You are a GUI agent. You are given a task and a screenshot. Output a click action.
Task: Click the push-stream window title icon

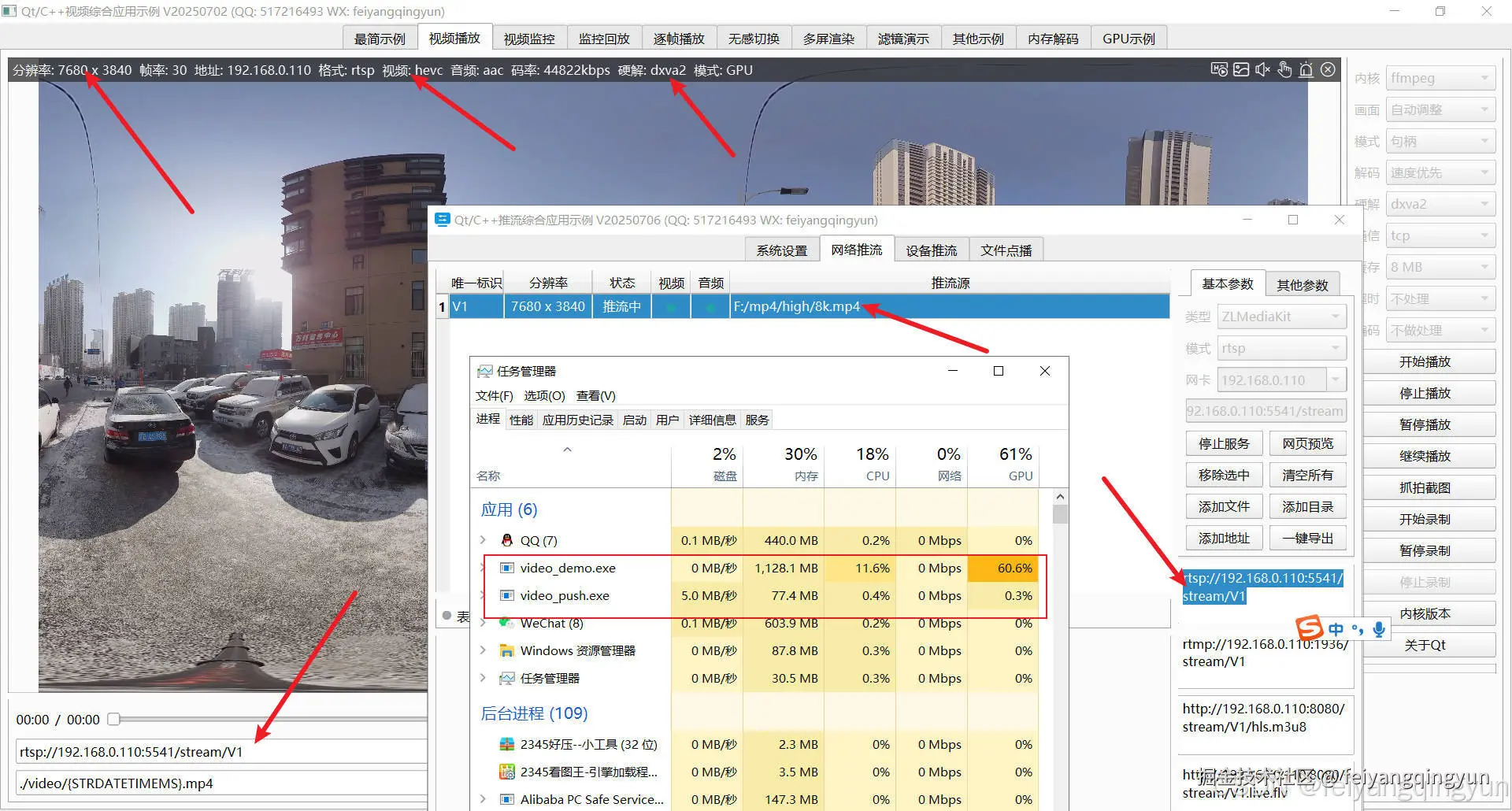point(443,220)
